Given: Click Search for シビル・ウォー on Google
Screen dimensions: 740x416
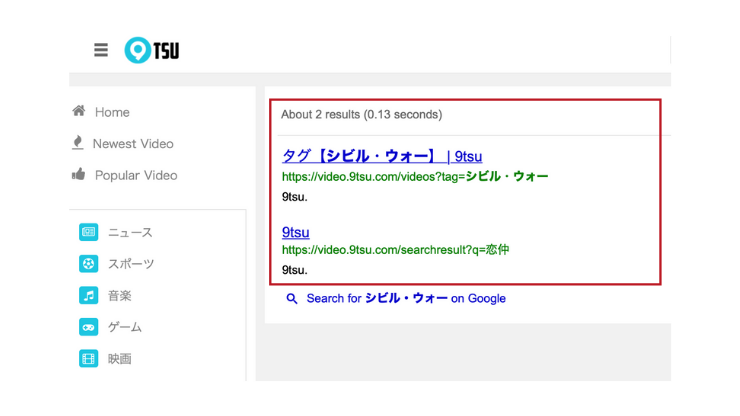Looking at the screenshot, I should 406,298.
